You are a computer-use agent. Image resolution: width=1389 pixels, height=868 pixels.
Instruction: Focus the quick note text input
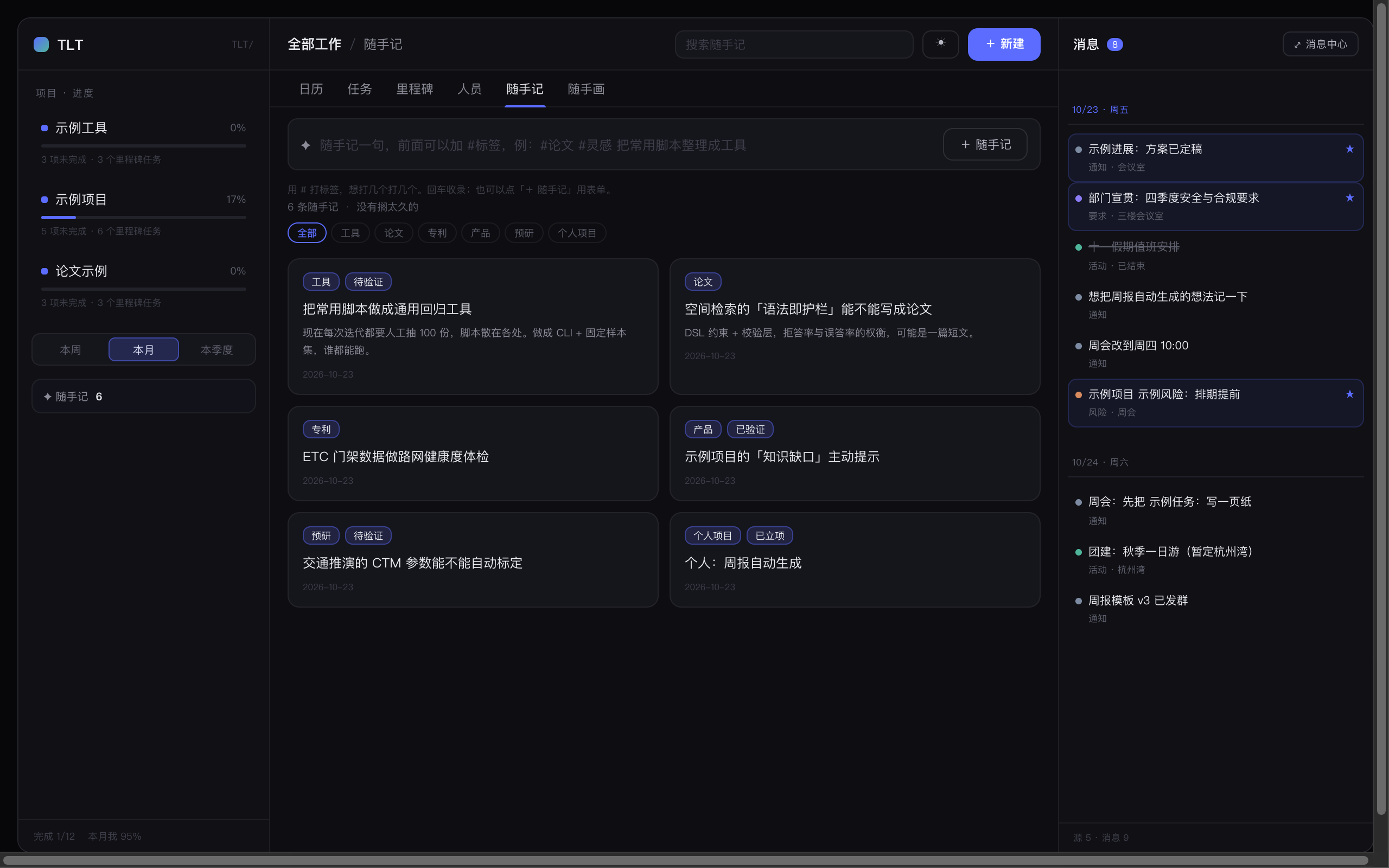tap(626, 145)
